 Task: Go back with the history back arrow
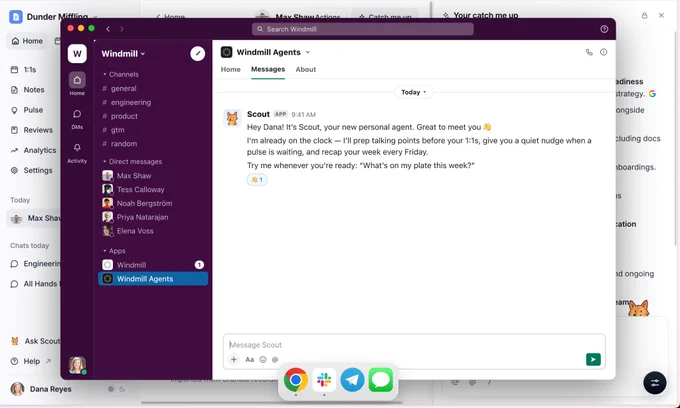pos(108,29)
